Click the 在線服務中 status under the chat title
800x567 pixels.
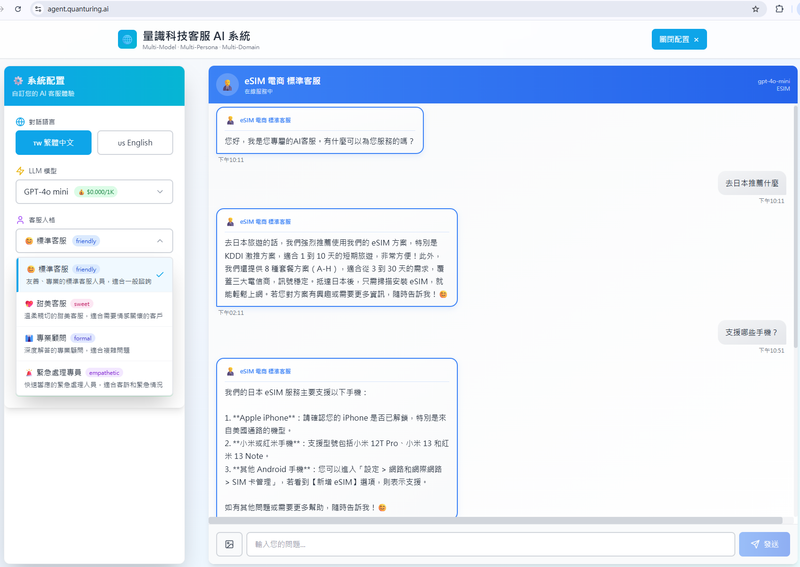(x=258, y=91)
